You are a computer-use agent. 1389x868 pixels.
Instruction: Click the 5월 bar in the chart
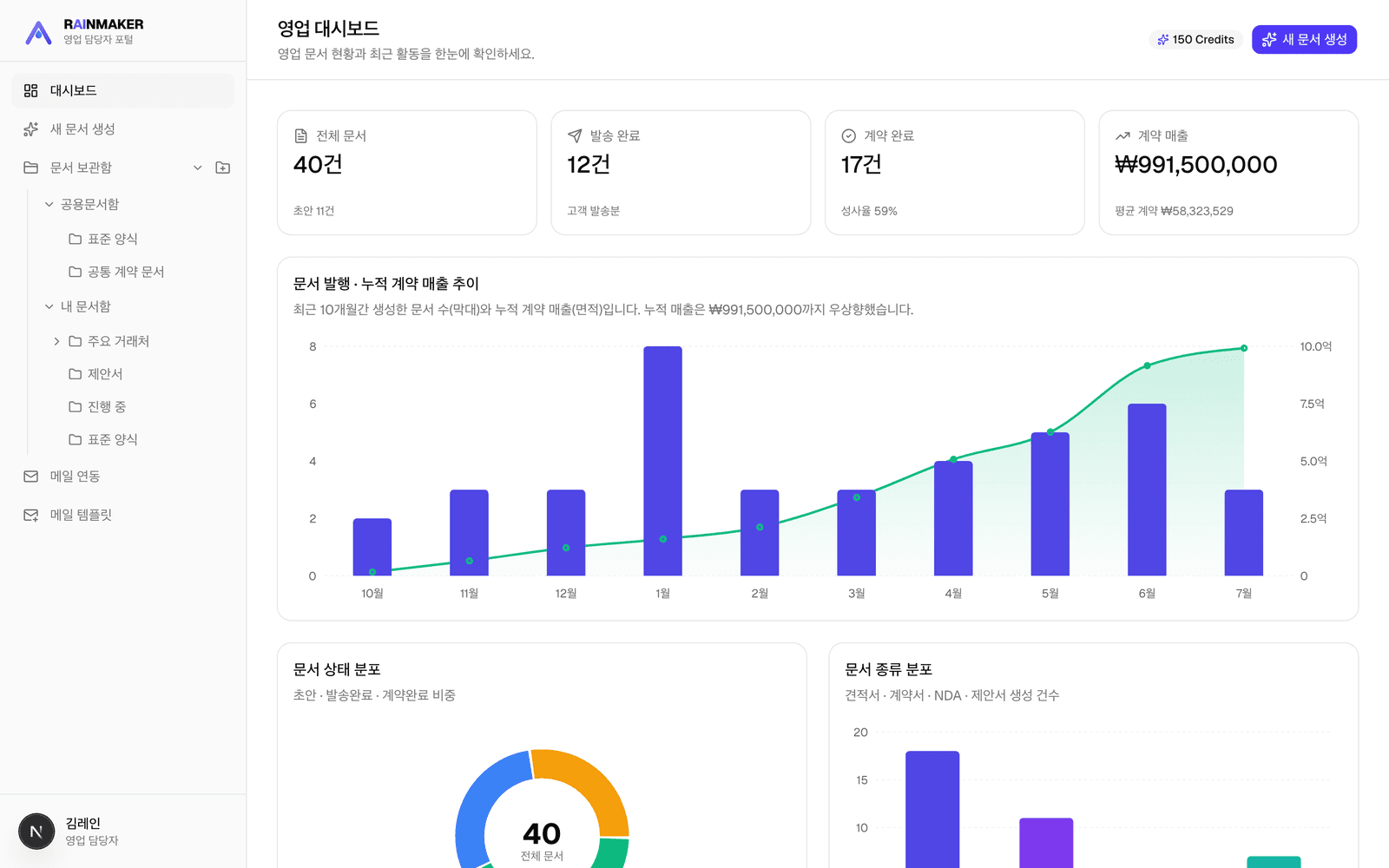(1050, 503)
